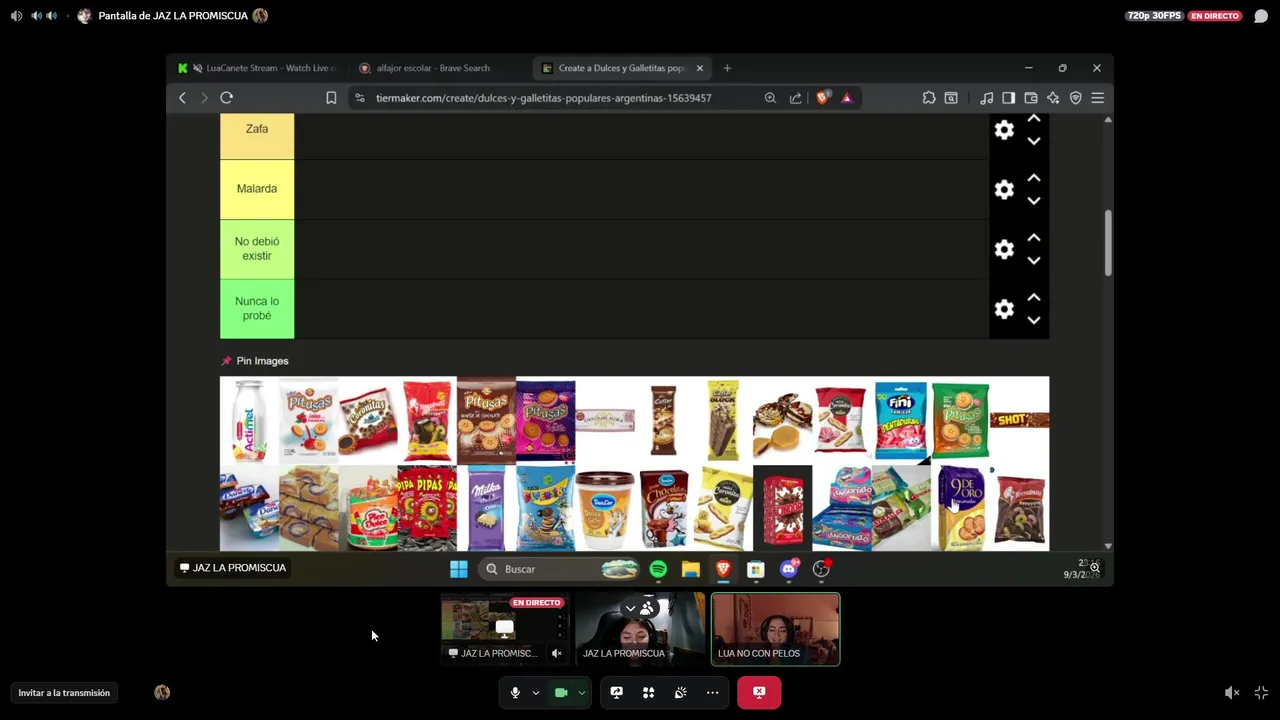
Task: Share the page via address bar icon
Action: click(795, 98)
